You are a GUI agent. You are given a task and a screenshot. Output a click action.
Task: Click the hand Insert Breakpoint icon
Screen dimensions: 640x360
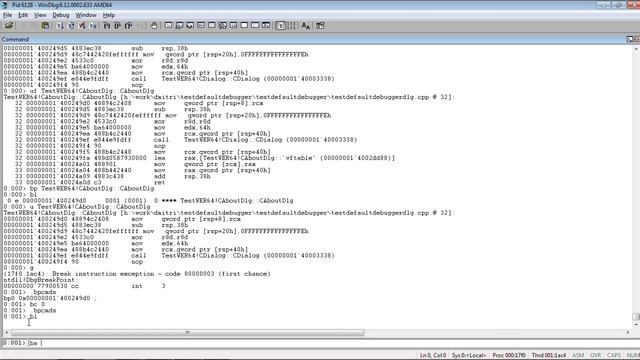[x=154, y=26]
